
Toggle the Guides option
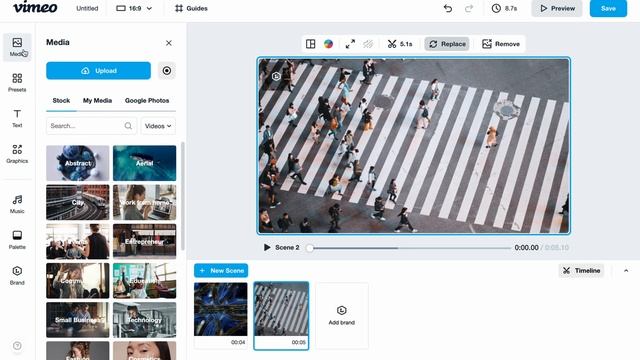pos(191,8)
